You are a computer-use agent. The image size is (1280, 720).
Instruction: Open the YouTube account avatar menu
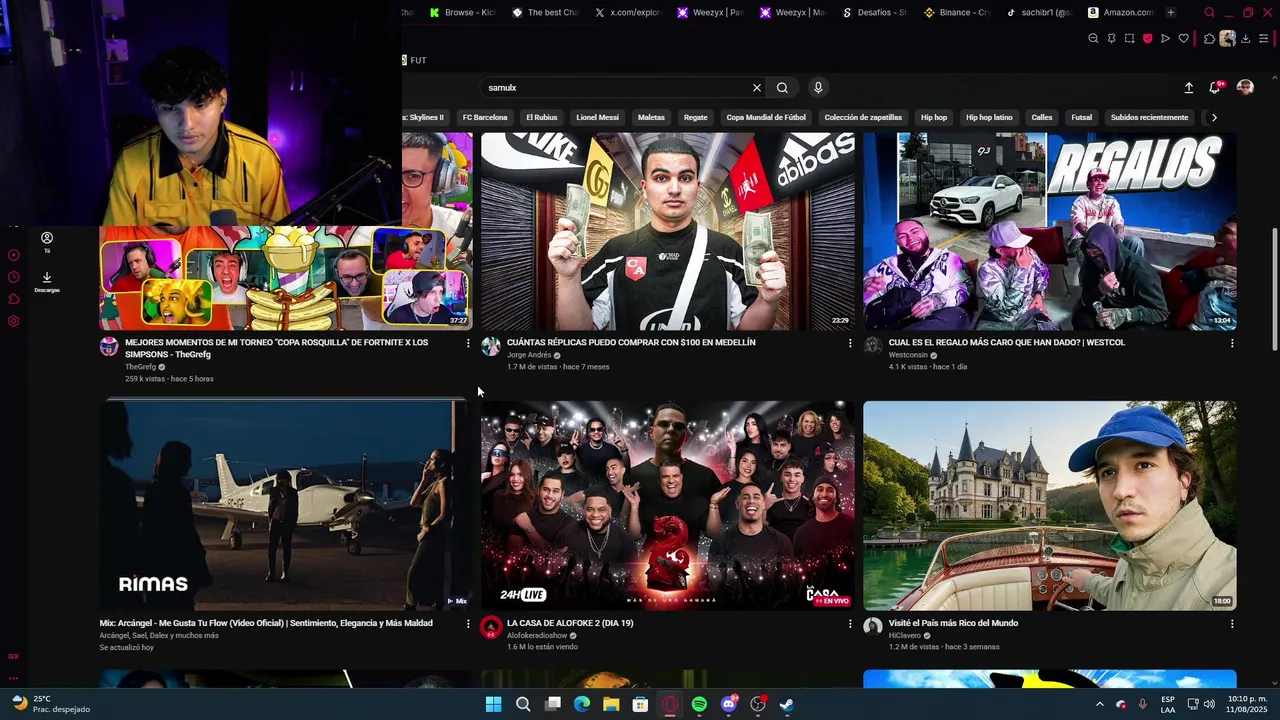coord(1245,88)
